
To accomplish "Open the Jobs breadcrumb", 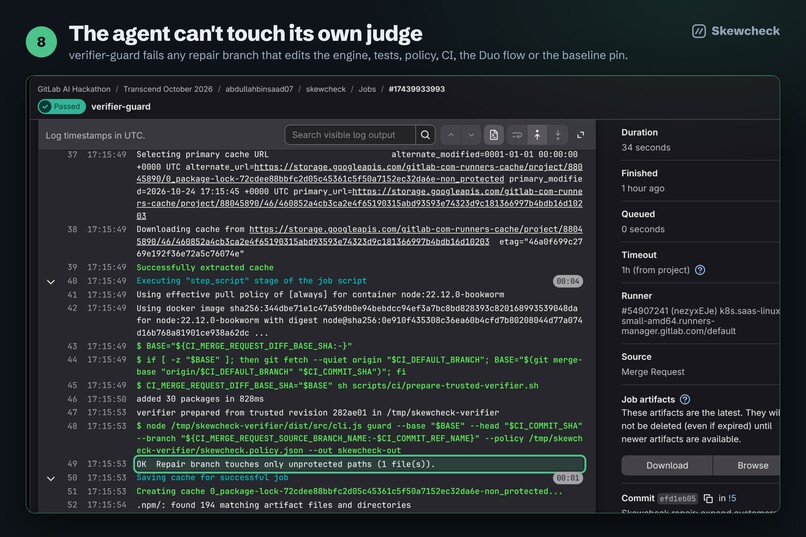I will tap(367, 89).
